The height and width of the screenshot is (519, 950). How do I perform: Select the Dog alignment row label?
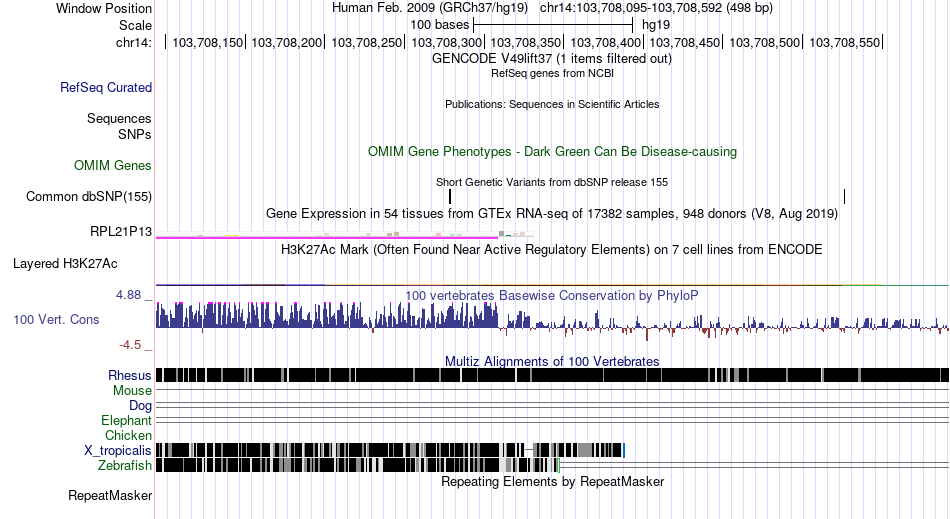(140, 406)
